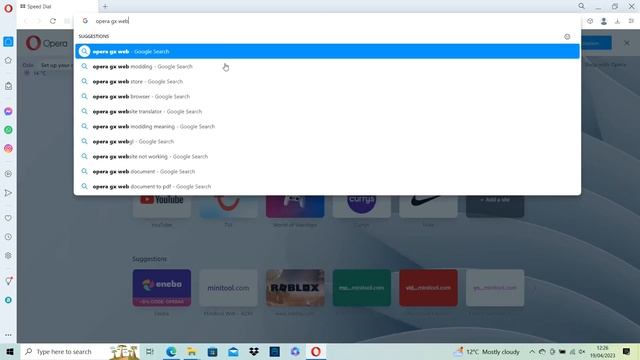Open sidebar History clock icon
The image size is (640, 360).
tap(8, 237)
